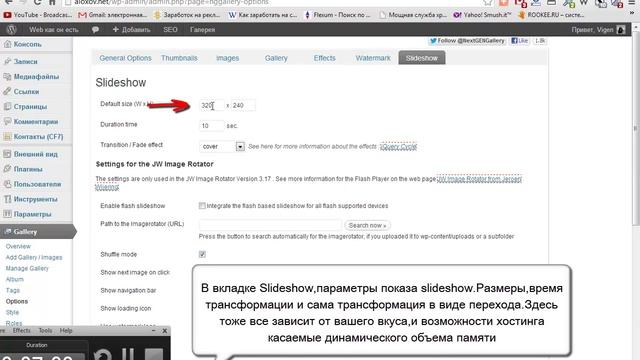
Task: Open Инструменты section
Action: 36,199
